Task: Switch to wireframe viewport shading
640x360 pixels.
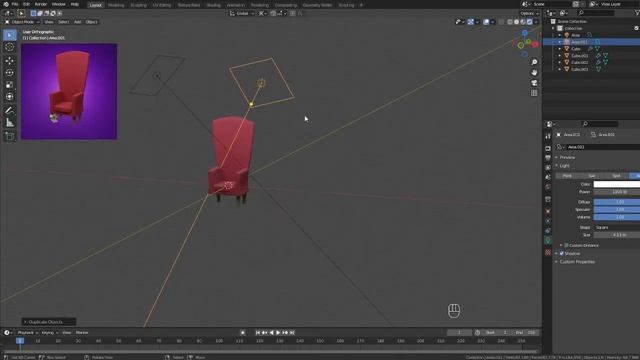Action: (510, 22)
